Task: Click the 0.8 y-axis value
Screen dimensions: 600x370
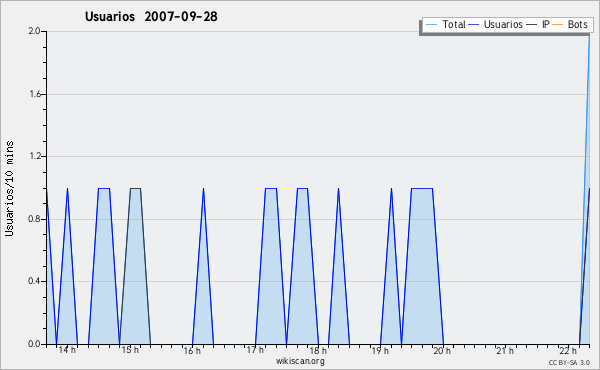Action: 34,219
